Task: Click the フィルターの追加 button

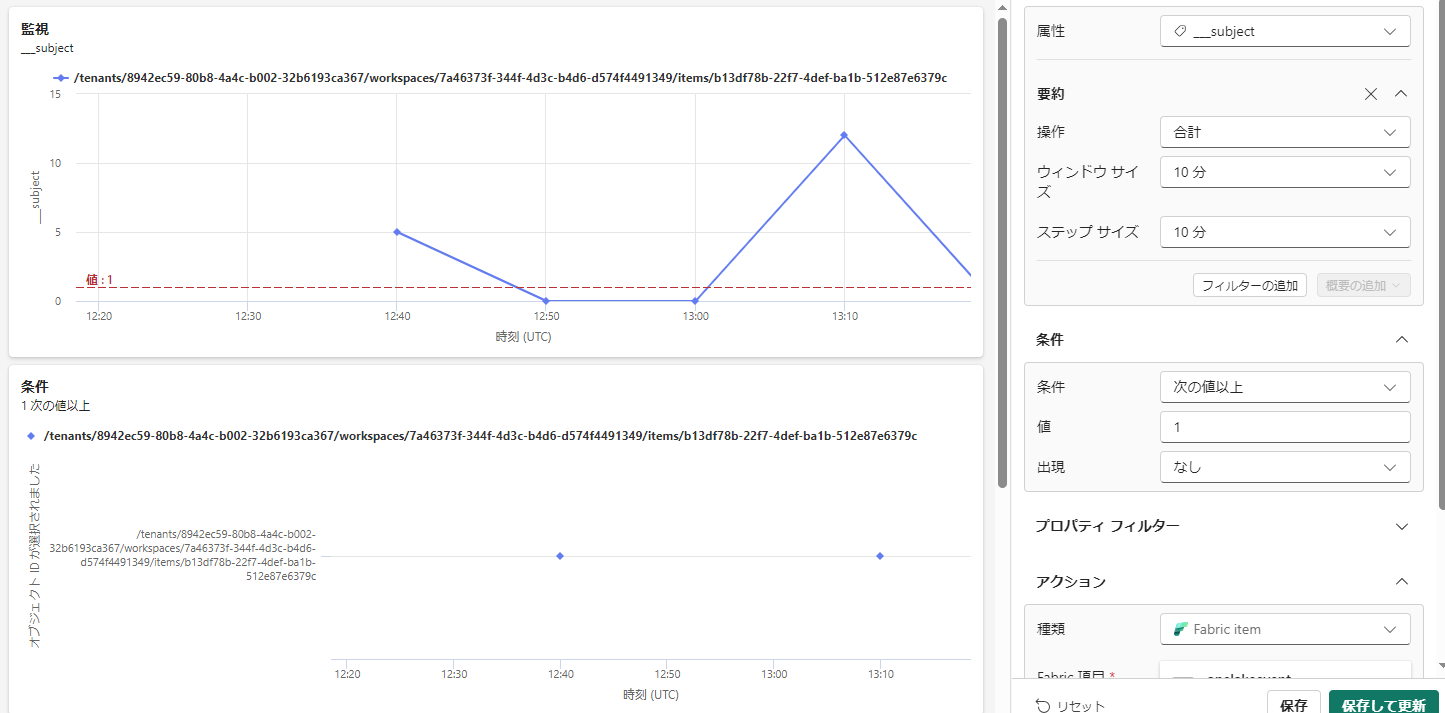Action: [1249, 285]
